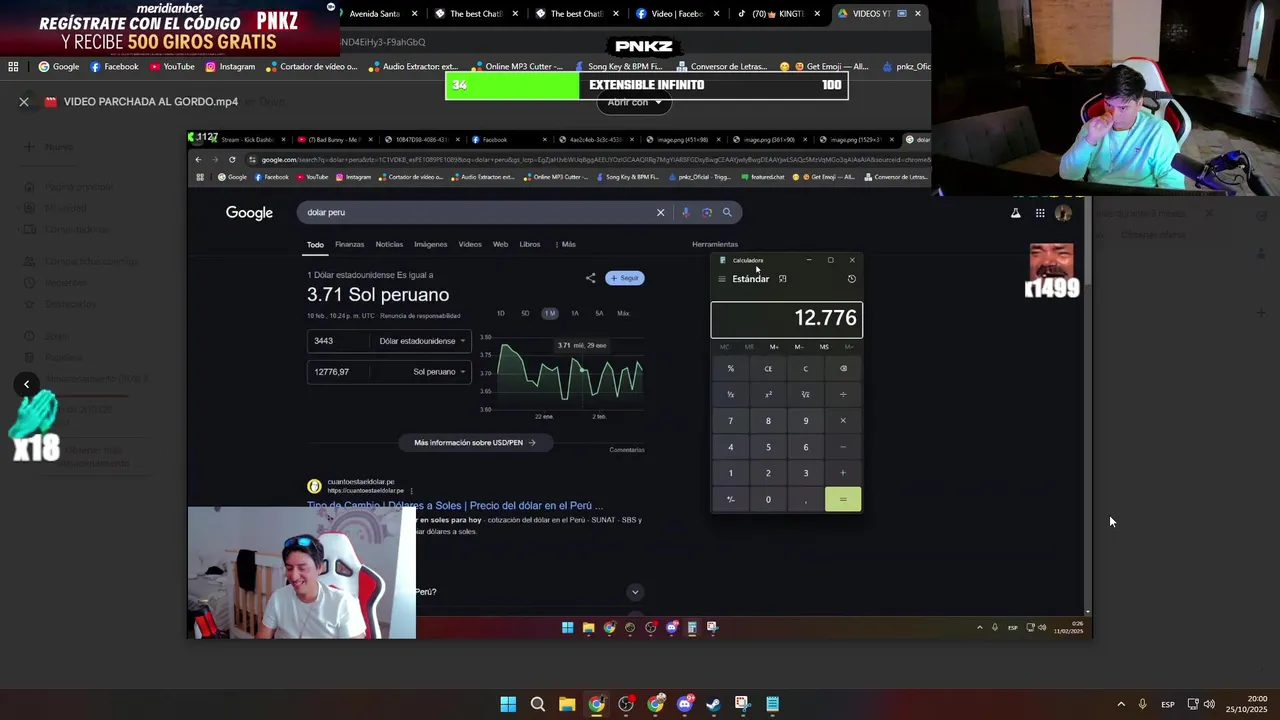Toggle Calculator keep-on-top mode icon
1280x720 pixels.
(782, 279)
